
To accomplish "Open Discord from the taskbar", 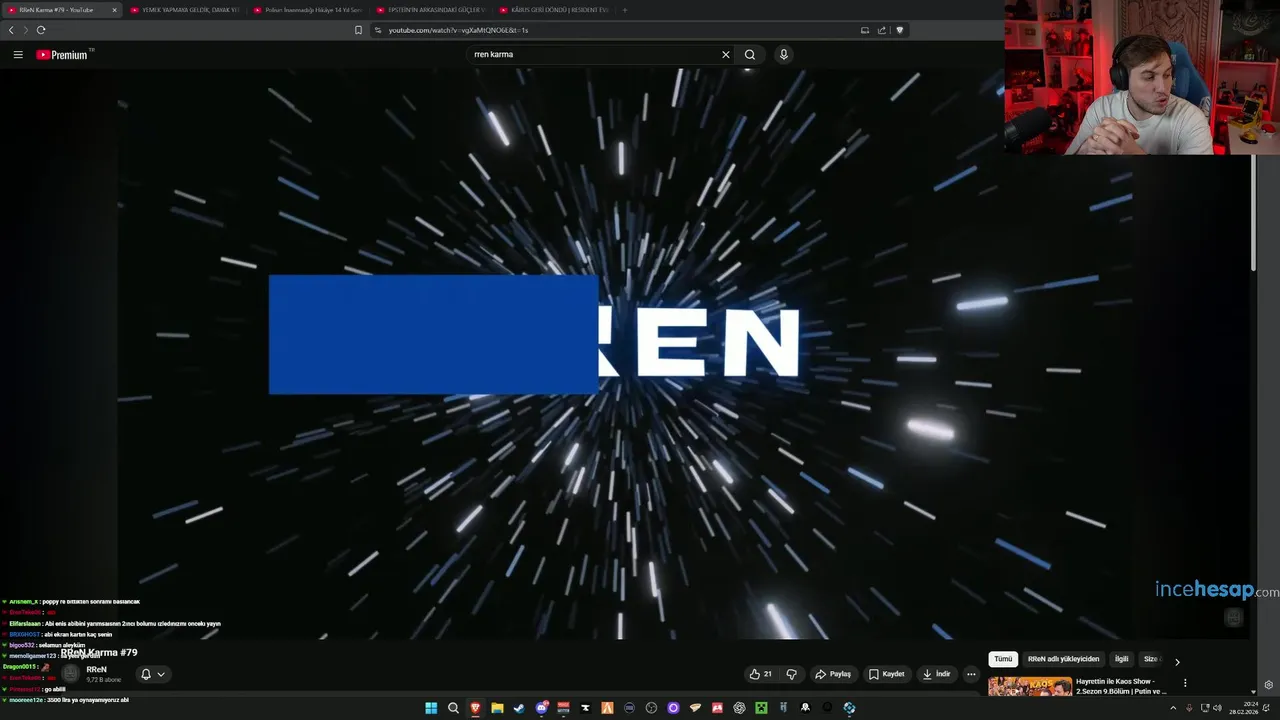I will 542,708.
